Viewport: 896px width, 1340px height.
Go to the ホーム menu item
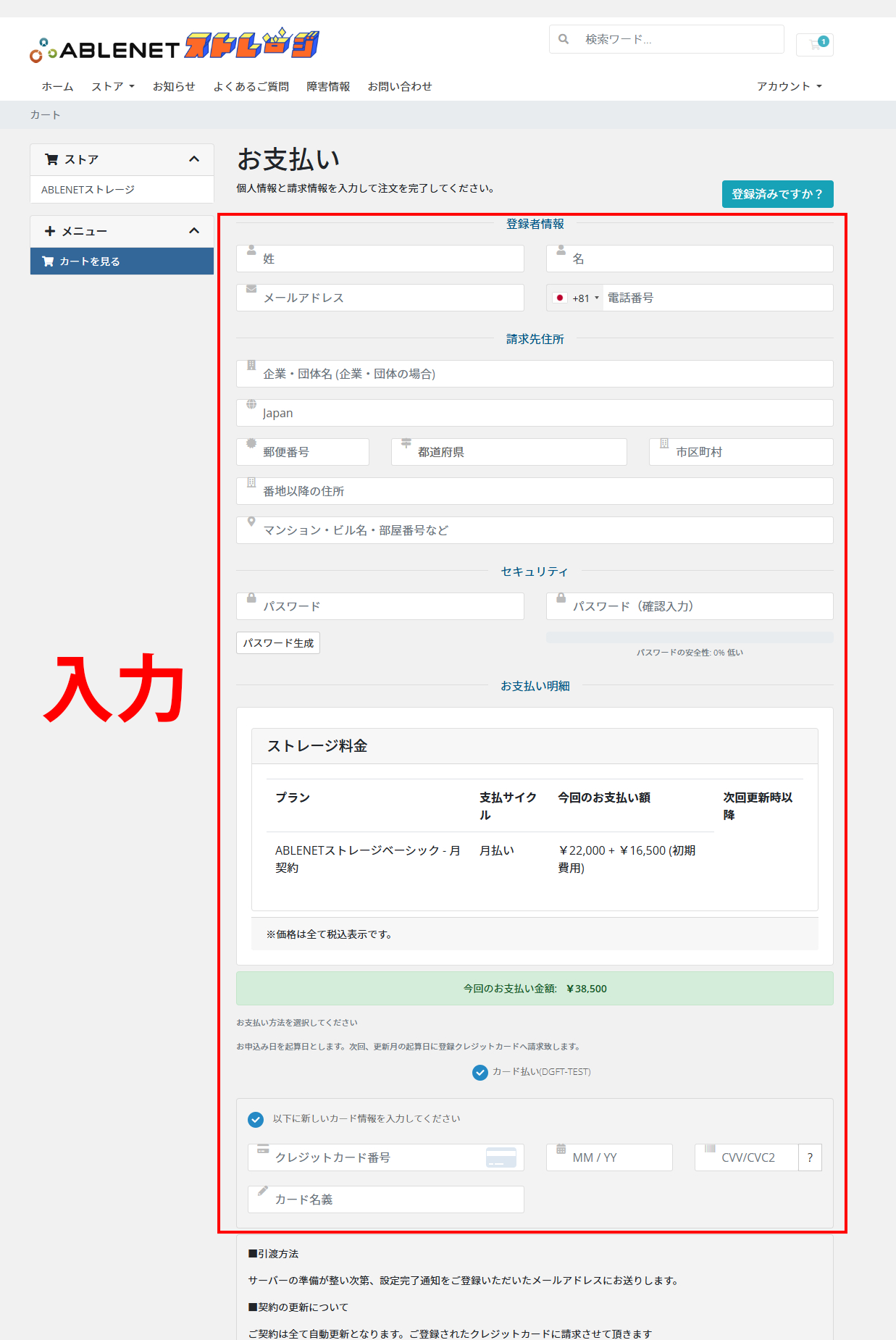click(x=57, y=86)
